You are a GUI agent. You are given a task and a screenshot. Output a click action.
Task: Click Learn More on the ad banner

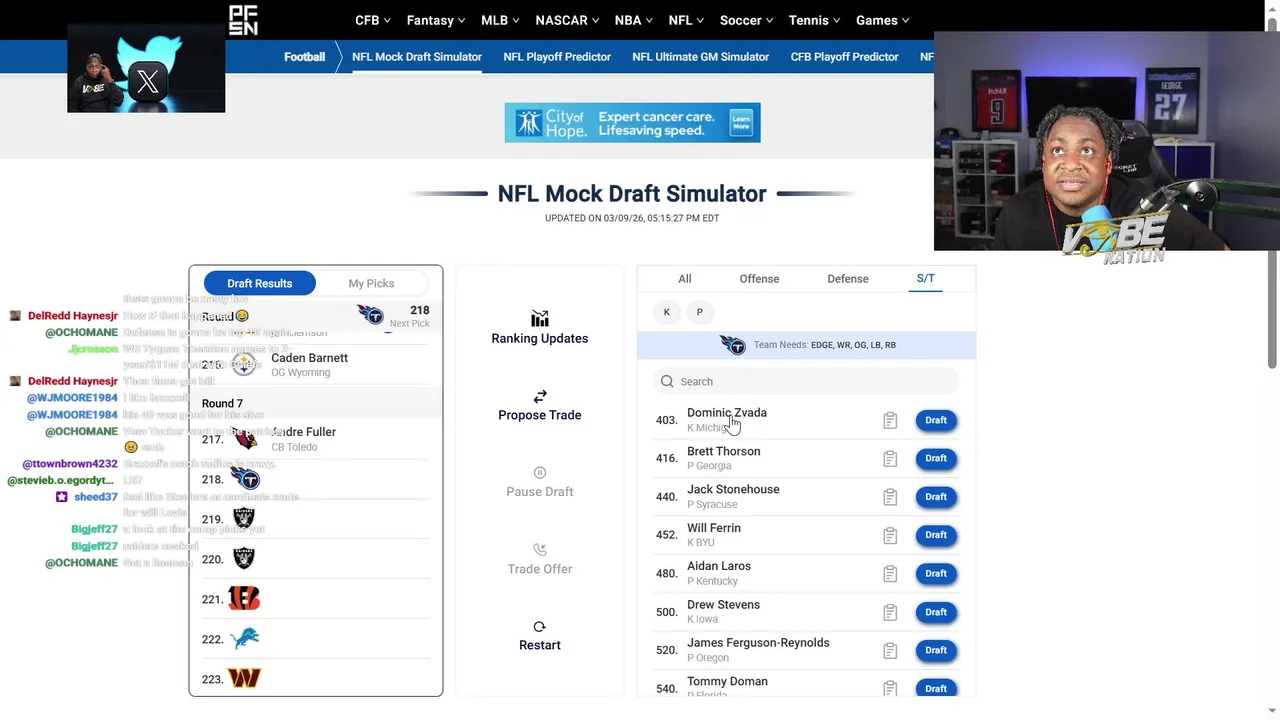point(741,122)
